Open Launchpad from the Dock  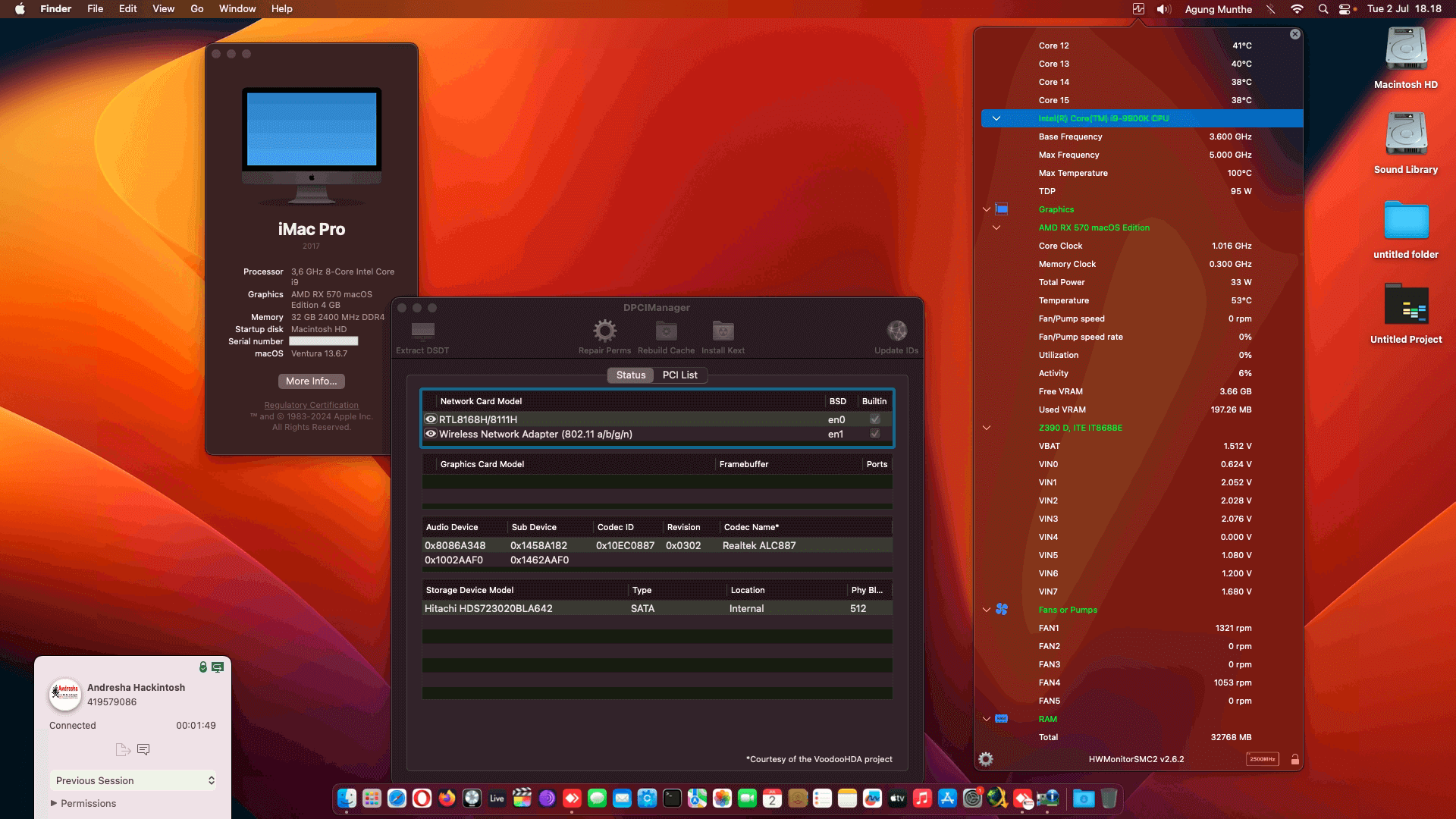click(x=372, y=798)
